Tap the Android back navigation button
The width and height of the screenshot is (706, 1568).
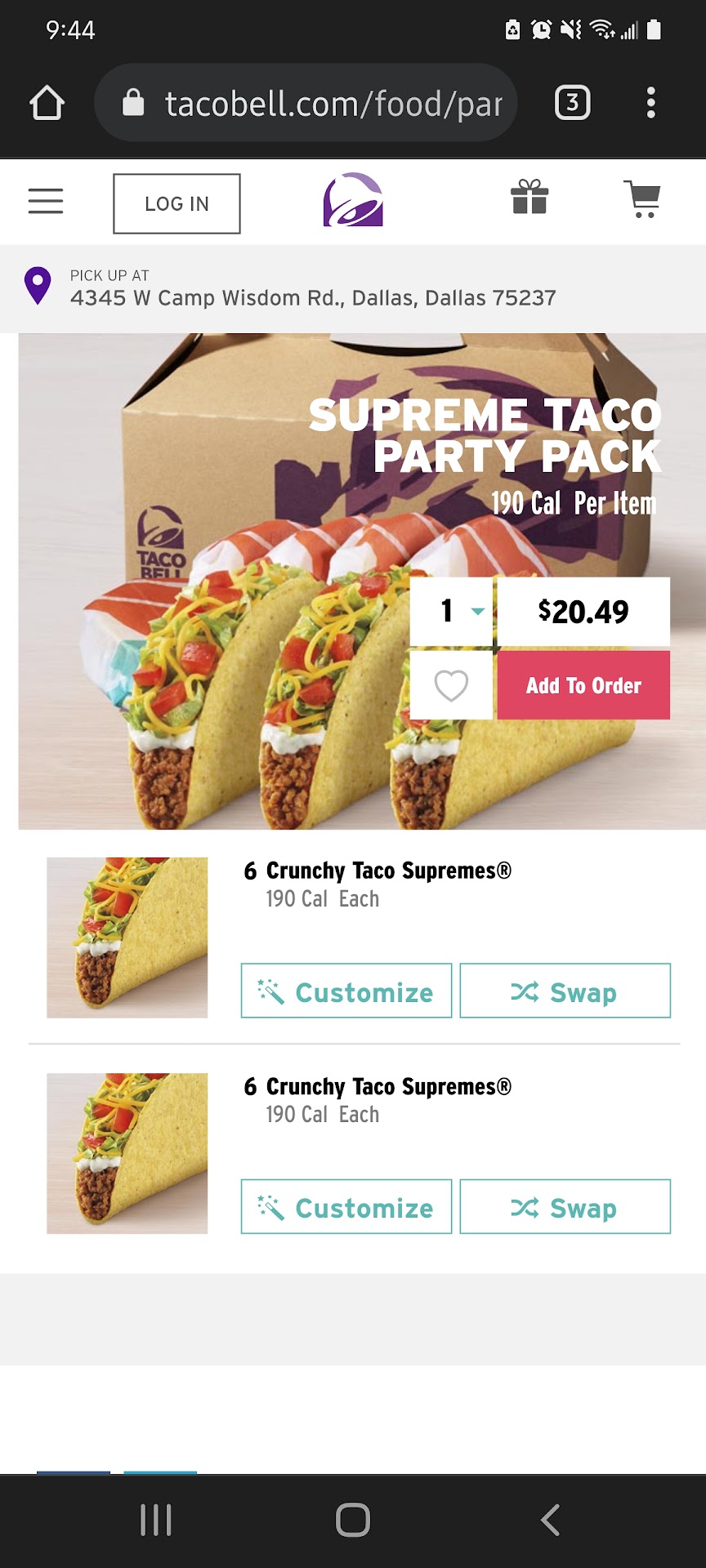click(551, 1520)
